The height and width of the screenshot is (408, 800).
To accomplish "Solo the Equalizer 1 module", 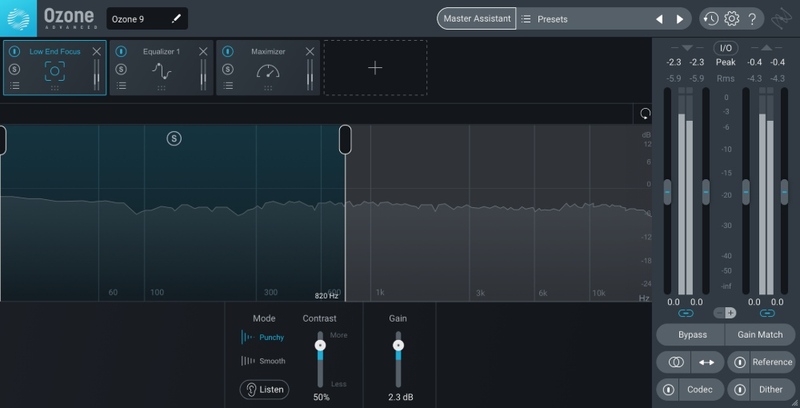I will 121,69.
